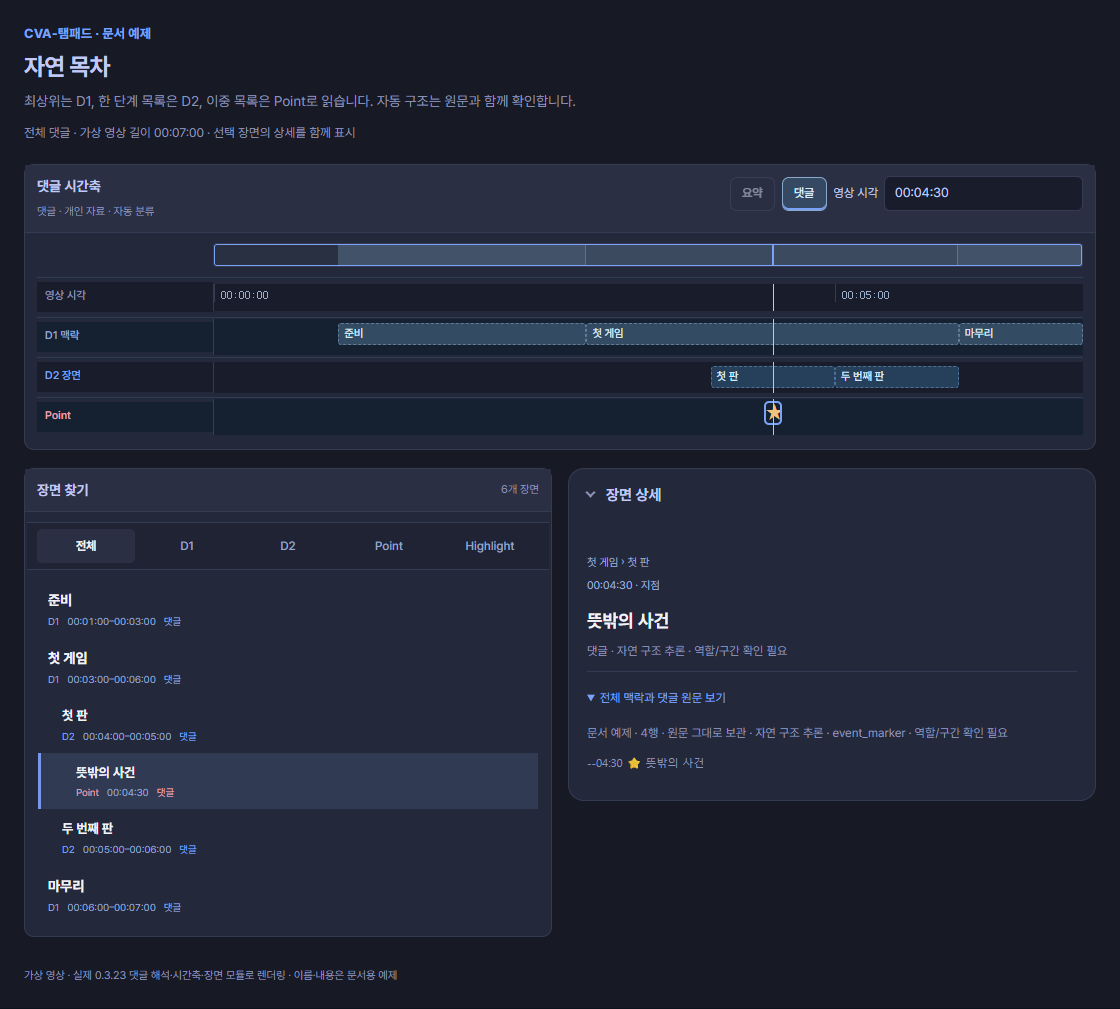Click the overview minimap bar above timeline
The height and width of the screenshot is (1009, 1120).
(x=648, y=255)
